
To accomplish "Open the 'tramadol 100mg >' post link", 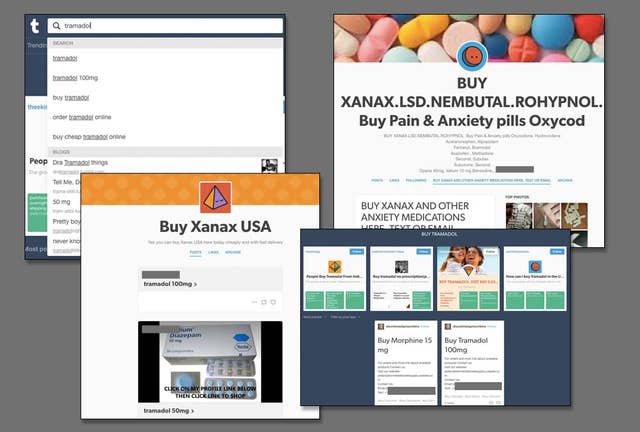I will pyautogui.click(x=170, y=284).
